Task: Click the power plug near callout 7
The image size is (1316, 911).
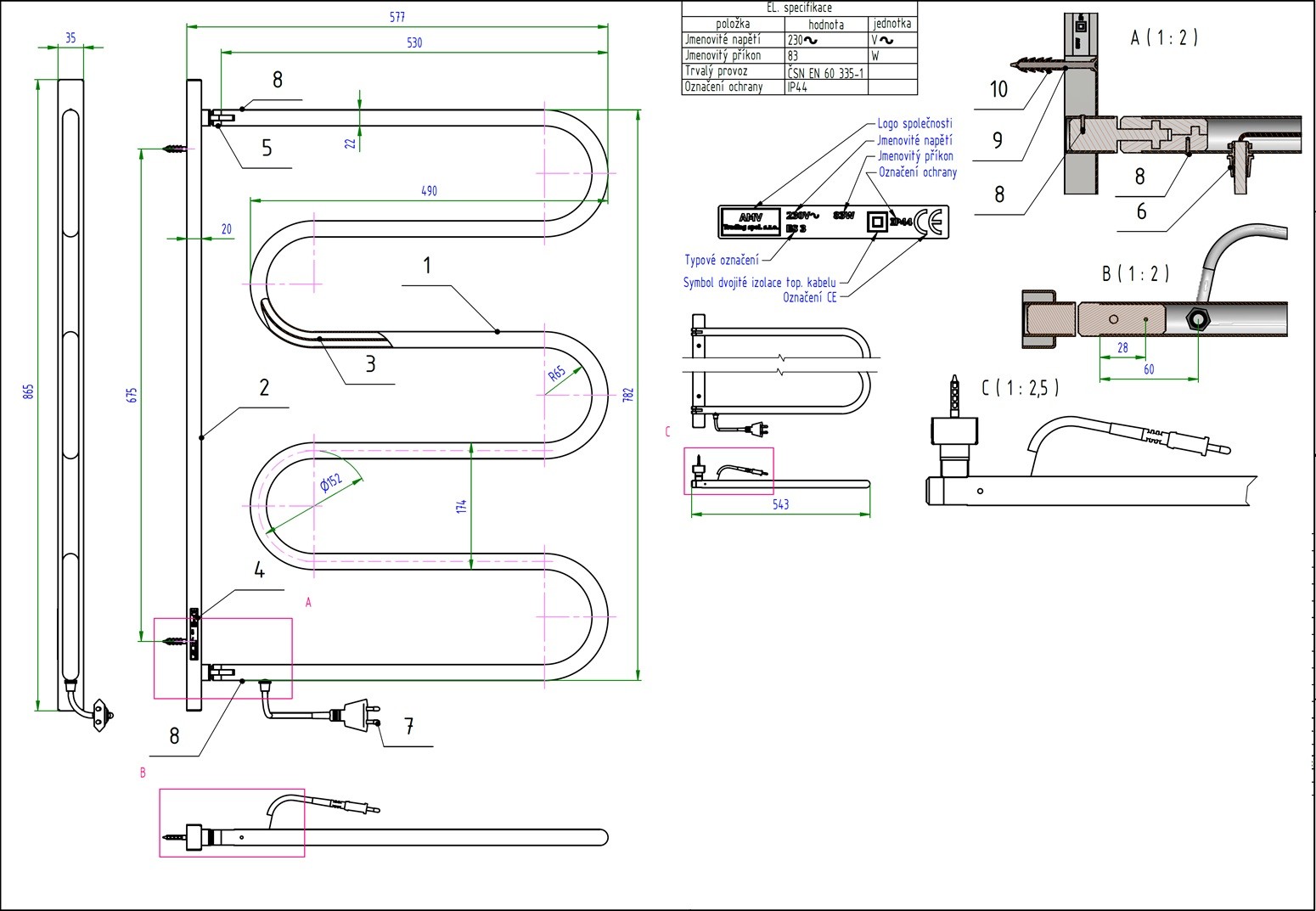Action: pos(358,713)
